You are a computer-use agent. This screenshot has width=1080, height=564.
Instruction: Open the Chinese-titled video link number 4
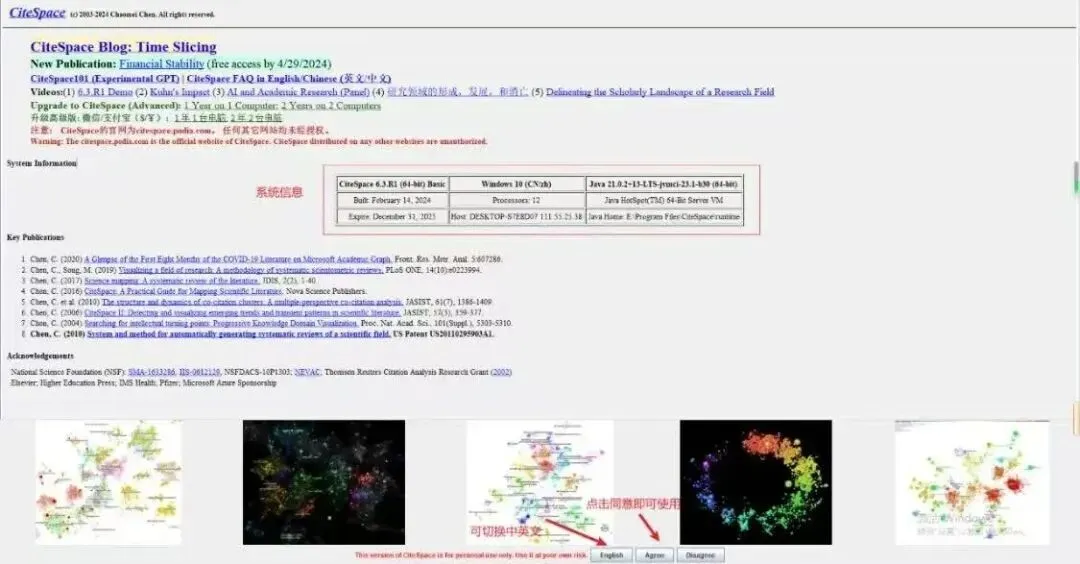(457, 92)
